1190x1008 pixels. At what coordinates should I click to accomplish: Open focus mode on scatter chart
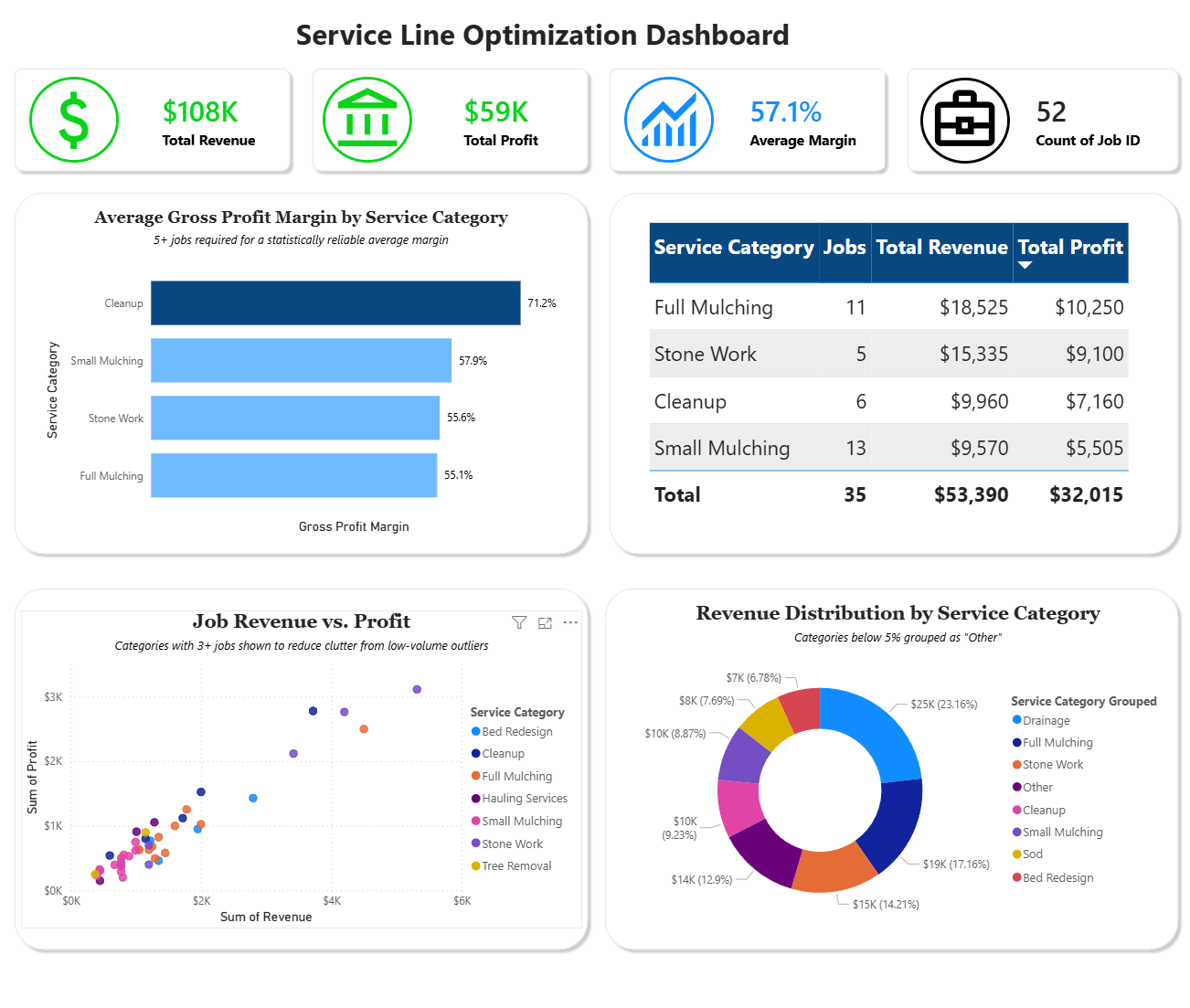(545, 622)
